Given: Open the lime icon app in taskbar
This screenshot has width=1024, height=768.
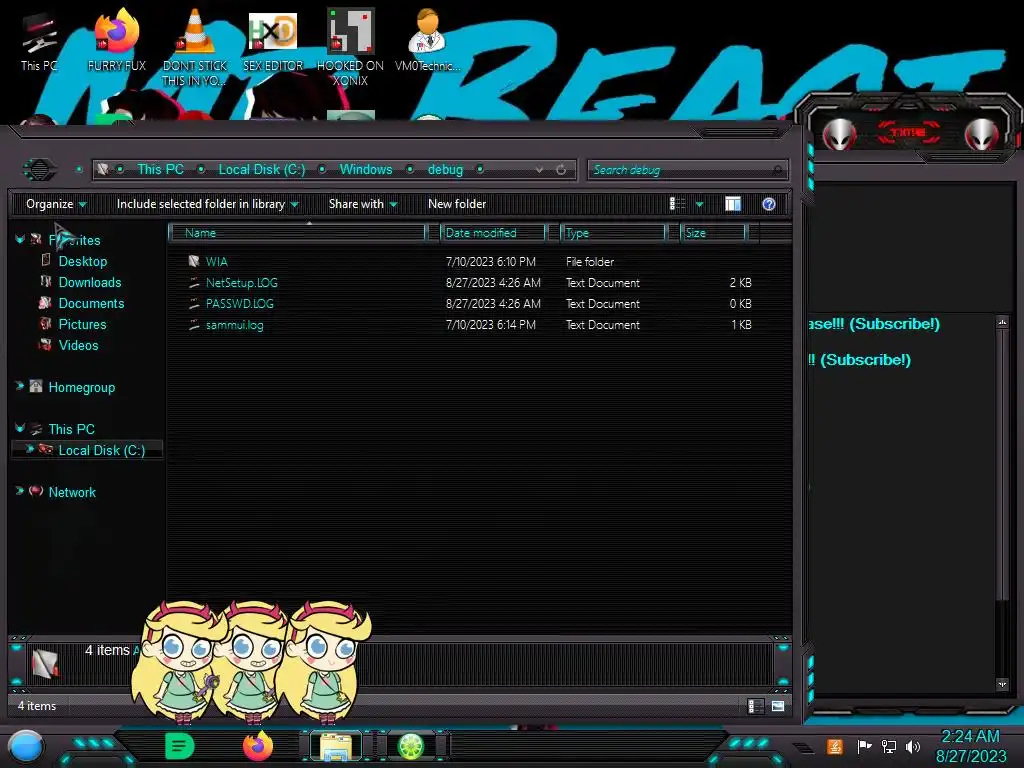Looking at the screenshot, I should click(411, 746).
